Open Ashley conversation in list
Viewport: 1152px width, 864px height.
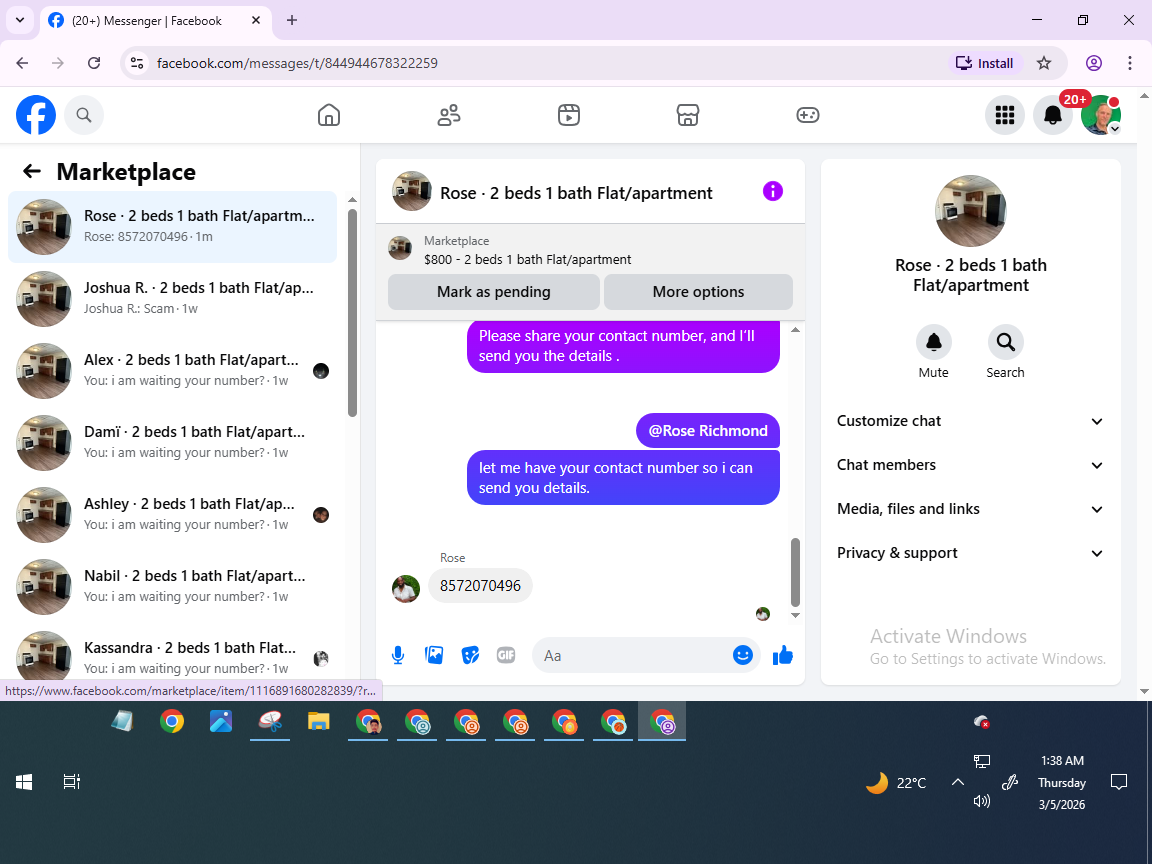(x=173, y=514)
